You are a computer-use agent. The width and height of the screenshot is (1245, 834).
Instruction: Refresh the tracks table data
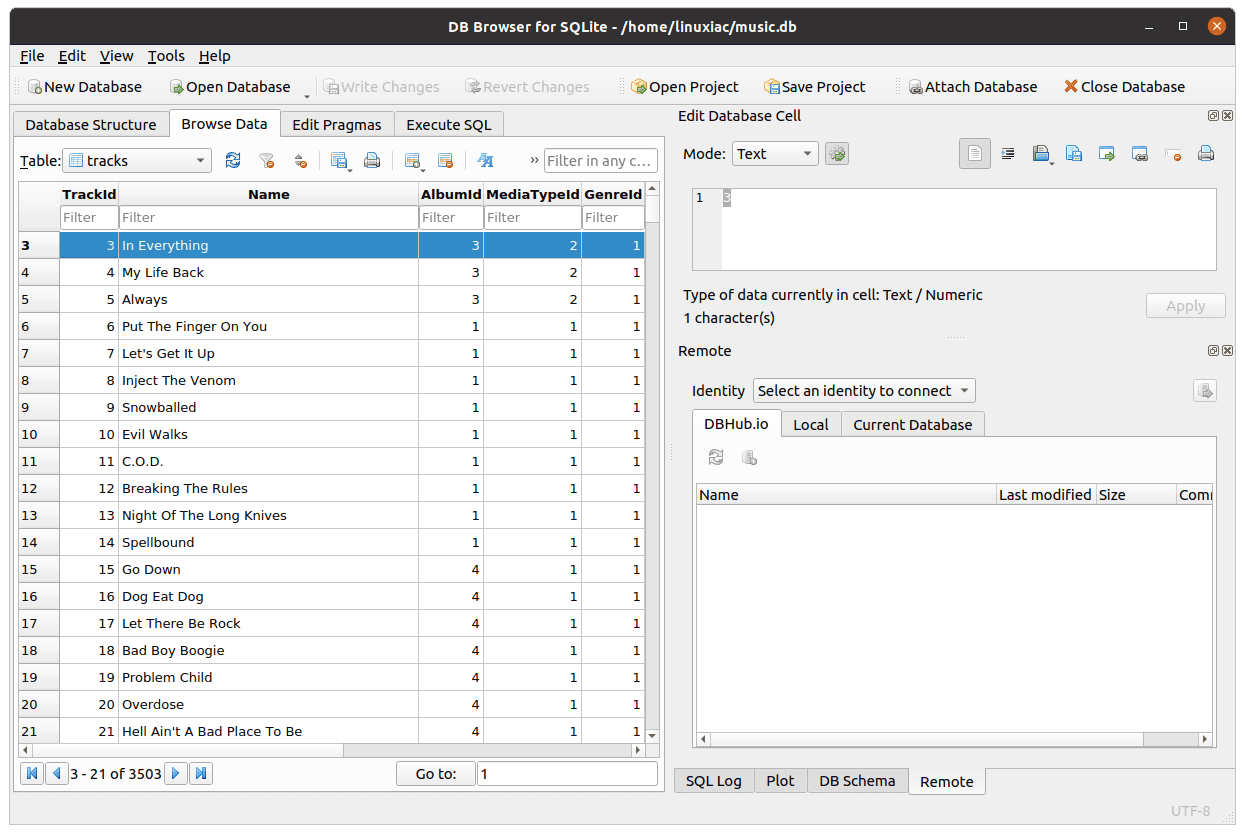(233, 160)
